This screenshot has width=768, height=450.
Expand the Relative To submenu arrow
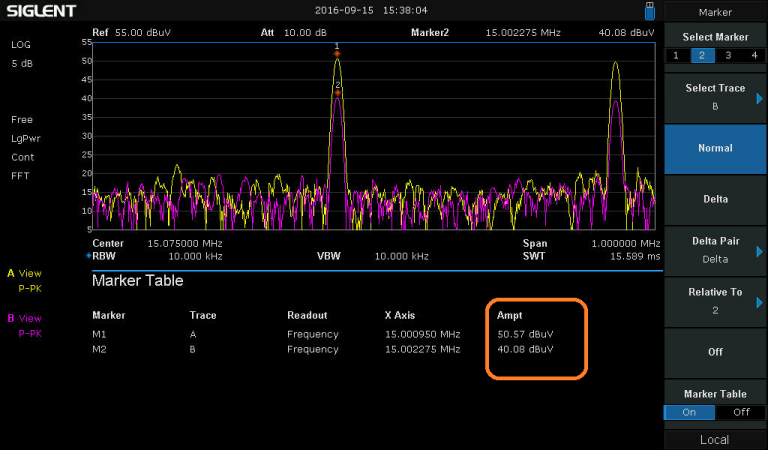click(x=759, y=302)
